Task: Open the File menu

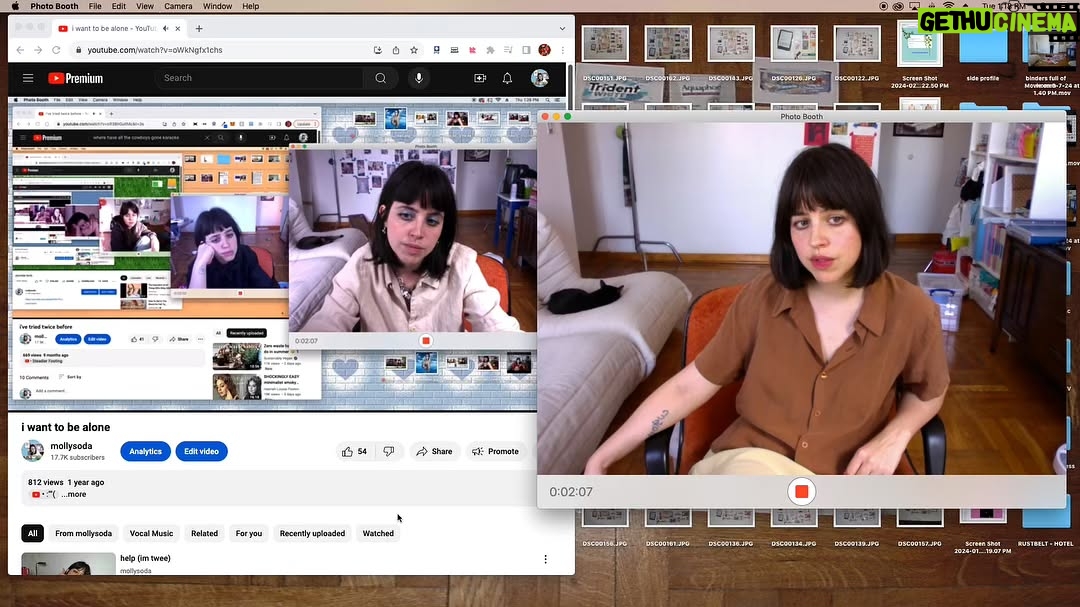Action: 95,6
